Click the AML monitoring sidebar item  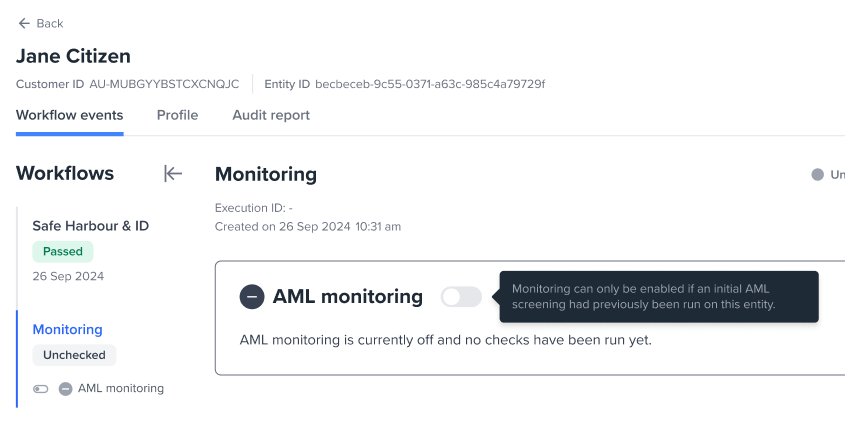coord(120,388)
